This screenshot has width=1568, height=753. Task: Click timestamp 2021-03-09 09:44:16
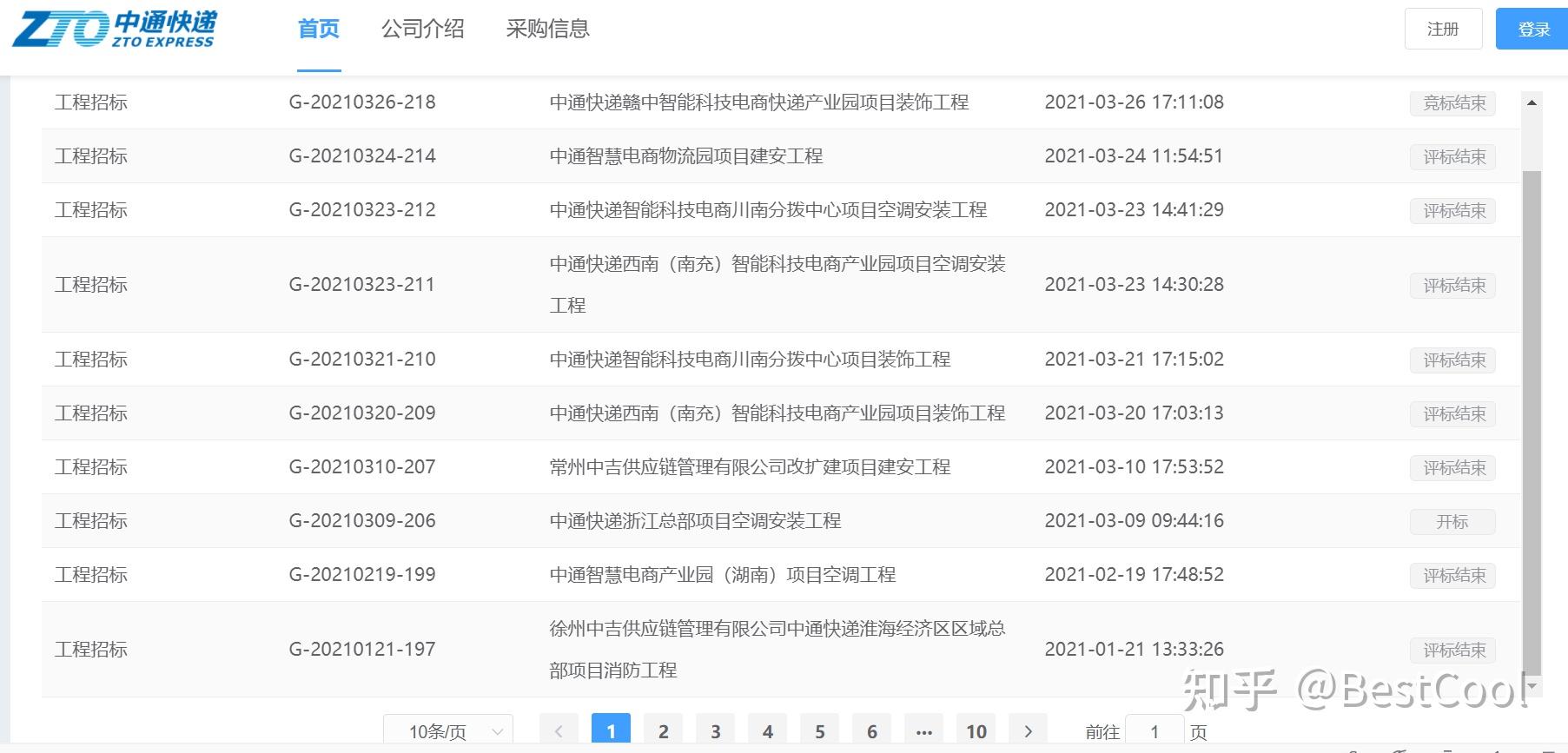pos(1134,521)
